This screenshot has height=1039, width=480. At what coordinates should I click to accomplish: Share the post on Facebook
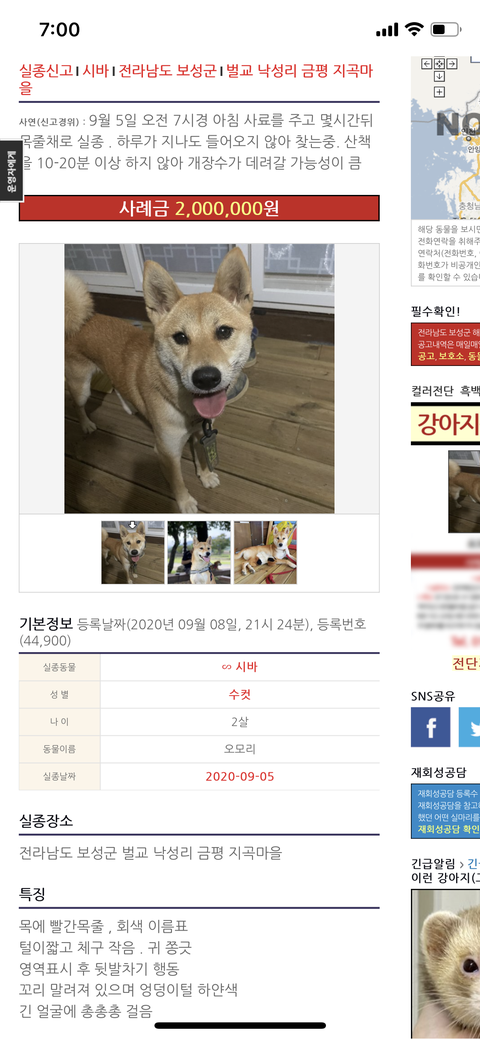(x=430, y=727)
